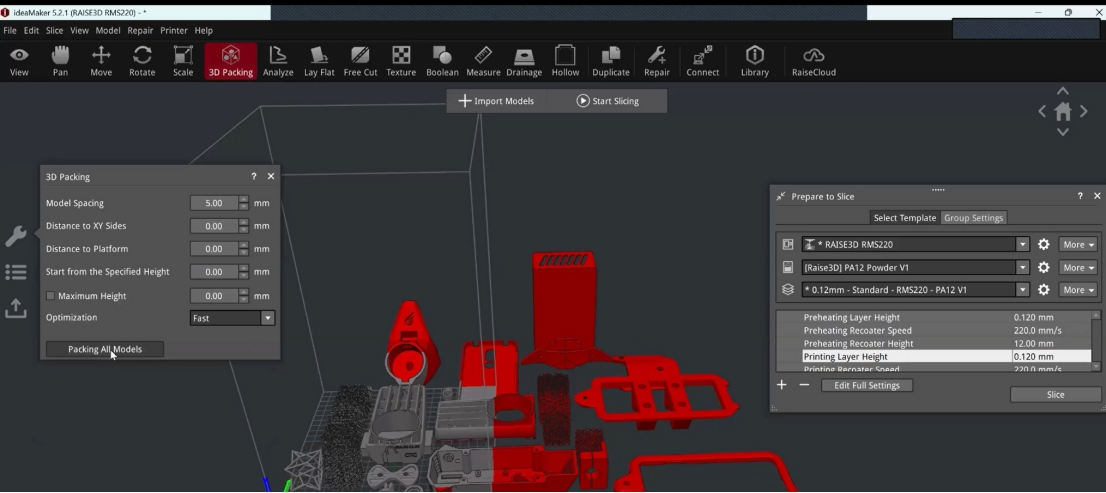Choose the Move tool
1106x493 pixels.
click(101, 61)
